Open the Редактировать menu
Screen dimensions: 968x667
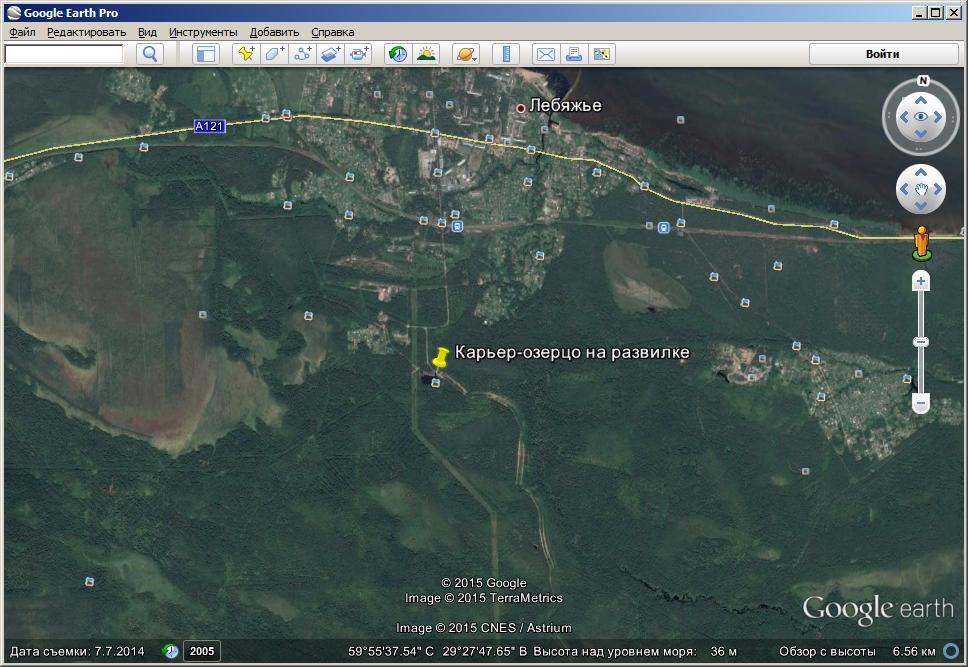[86, 32]
